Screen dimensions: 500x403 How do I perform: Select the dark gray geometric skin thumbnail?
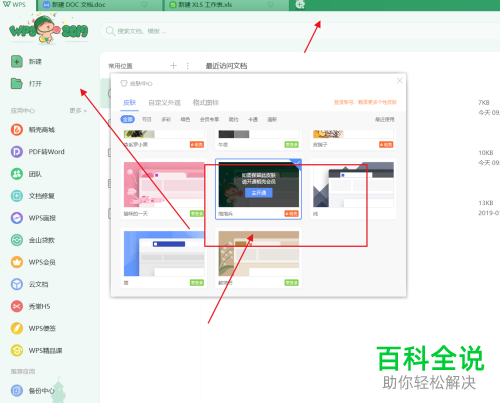pos(353,185)
